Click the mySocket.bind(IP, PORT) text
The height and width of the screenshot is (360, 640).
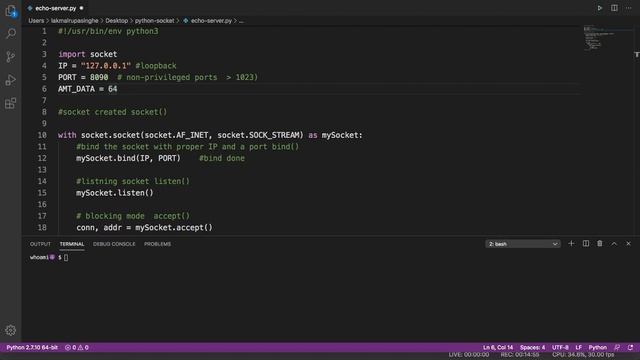(x=128, y=158)
